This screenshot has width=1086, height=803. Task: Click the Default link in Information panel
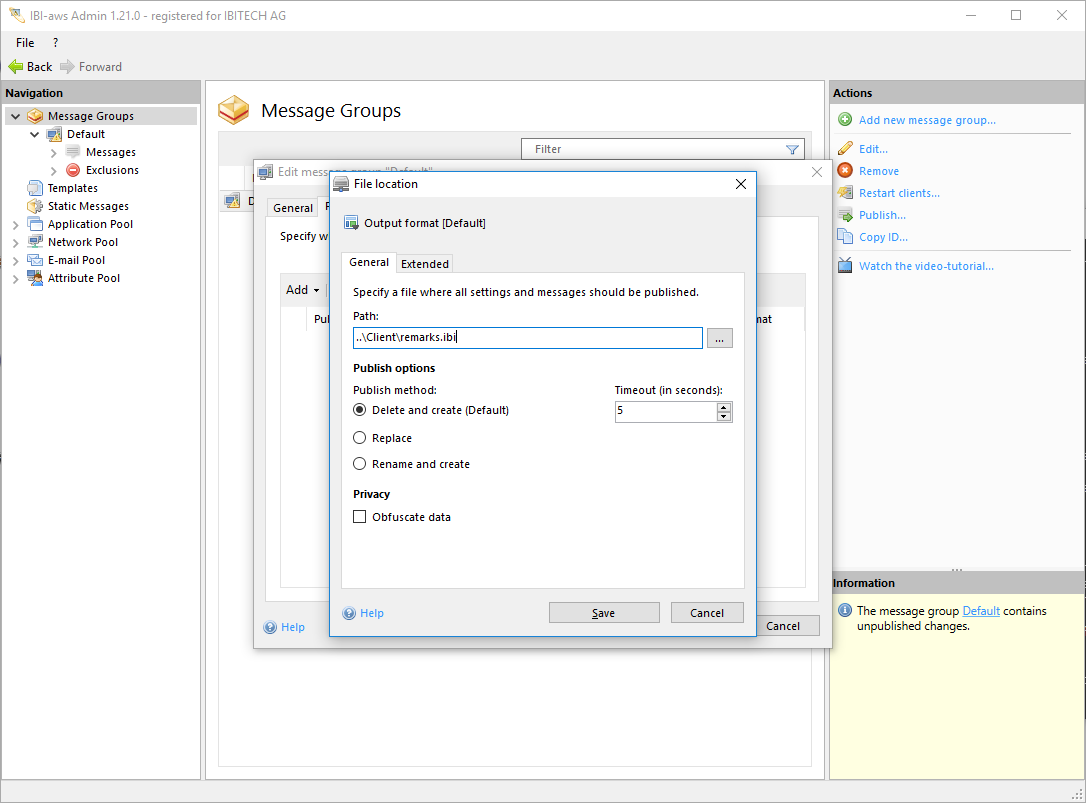(x=980, y=611)
